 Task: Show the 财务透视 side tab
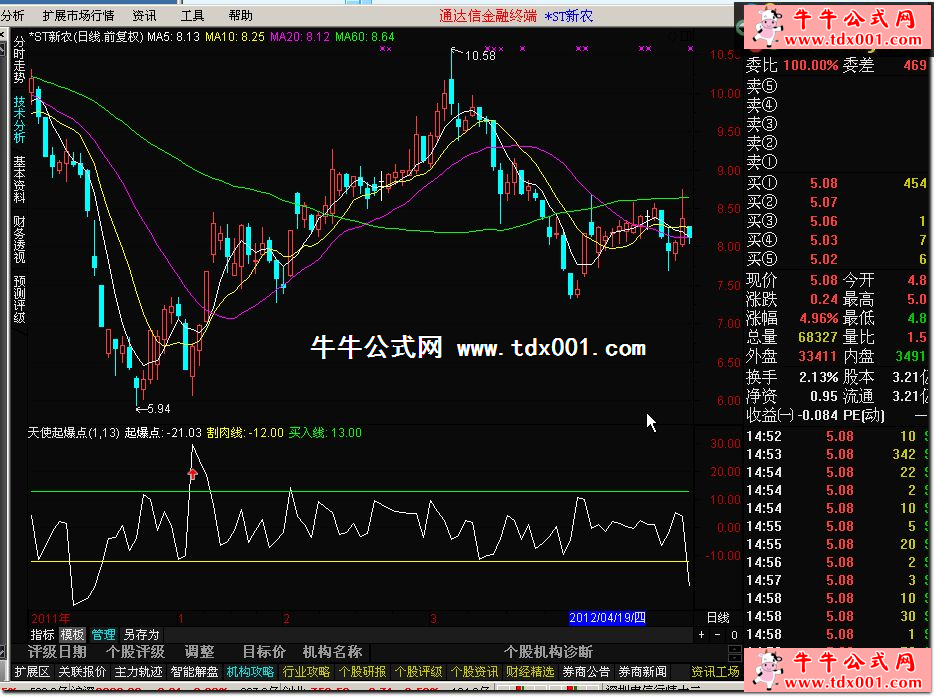pyautogui.click(x=19, y=239)
